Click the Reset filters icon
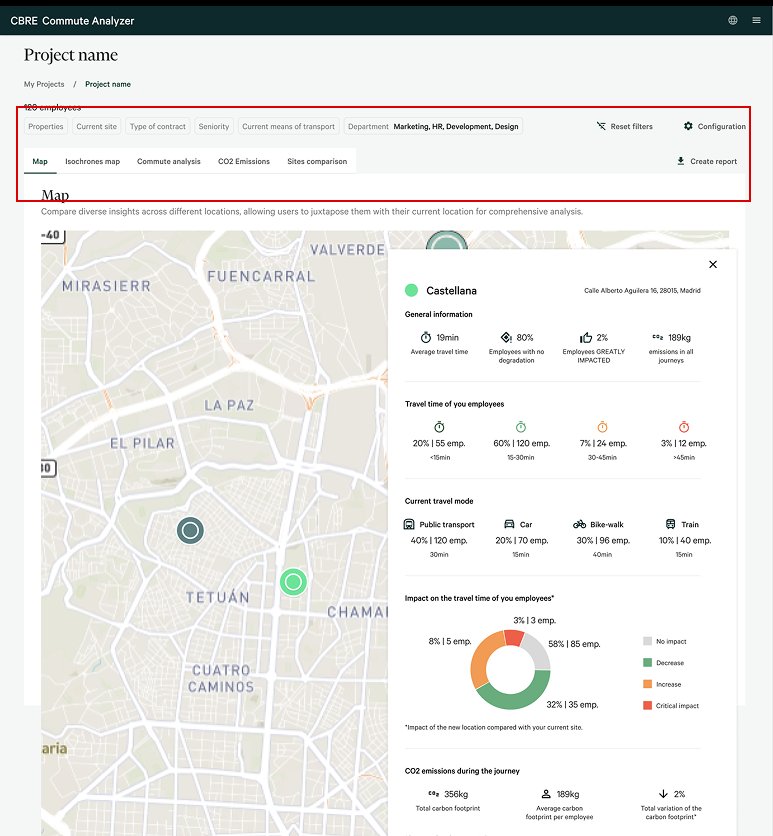Screen dimensions: 773x836 [601, 126]
